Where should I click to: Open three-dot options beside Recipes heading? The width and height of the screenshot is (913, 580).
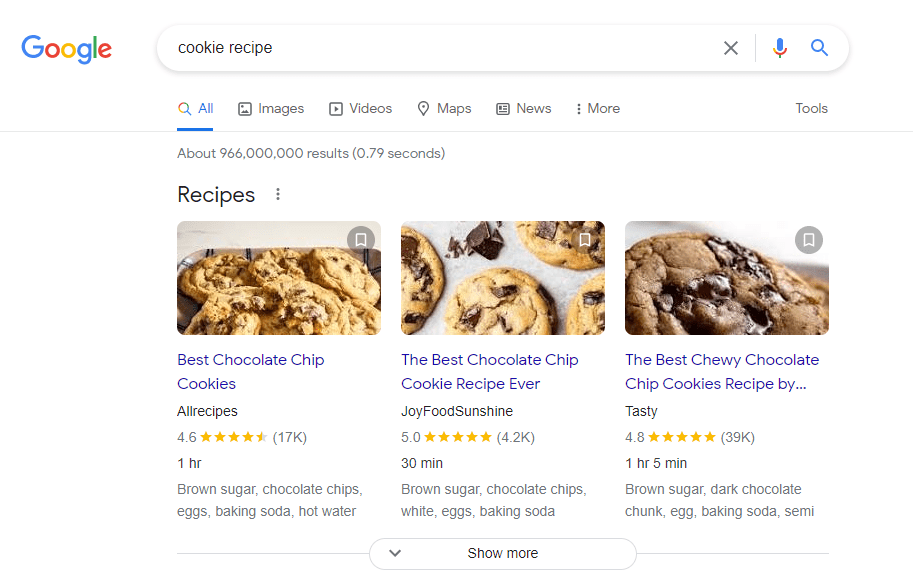click(x=277, y=194)
